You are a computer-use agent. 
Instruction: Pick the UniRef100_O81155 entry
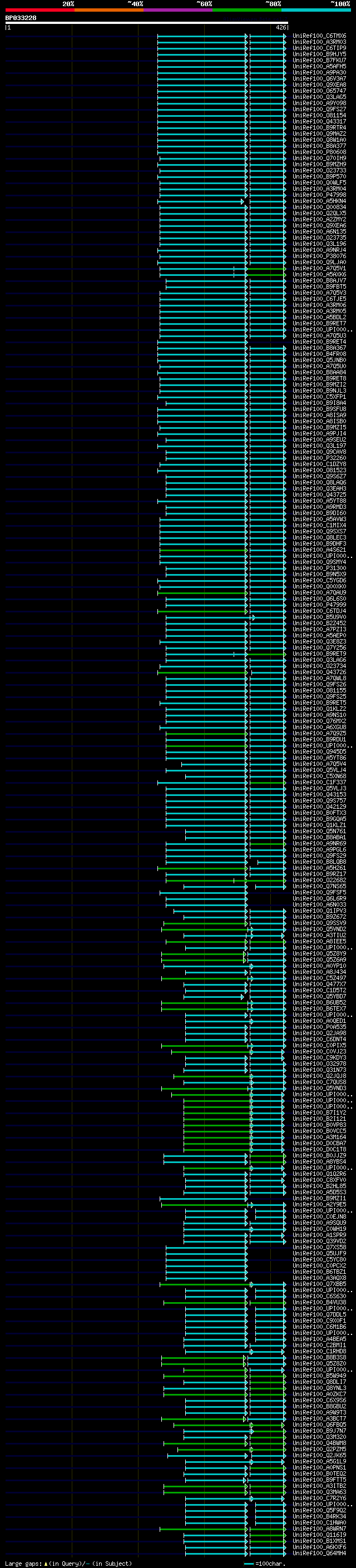click(319, 691)
